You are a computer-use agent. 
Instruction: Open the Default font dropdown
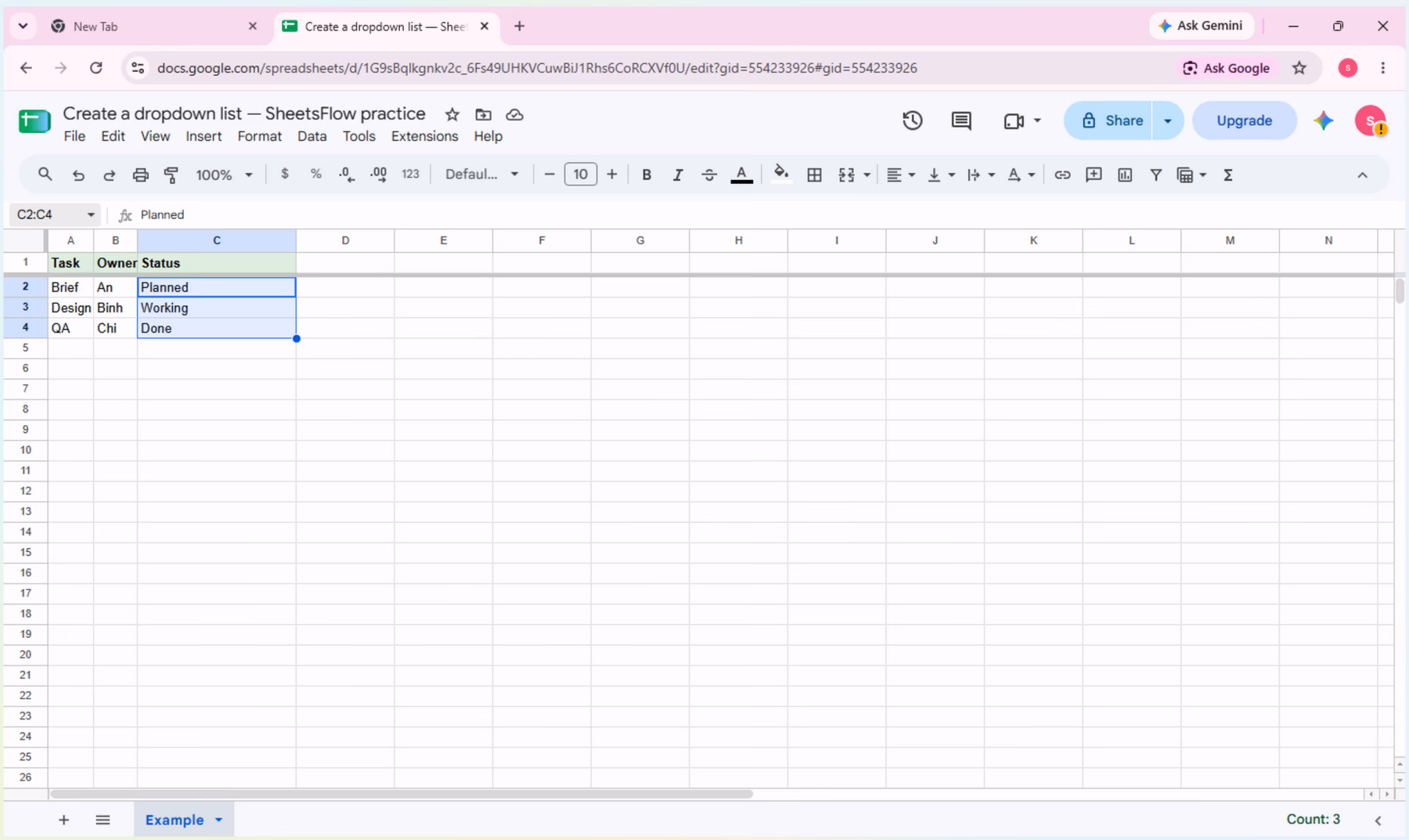[x=482, y=174]
